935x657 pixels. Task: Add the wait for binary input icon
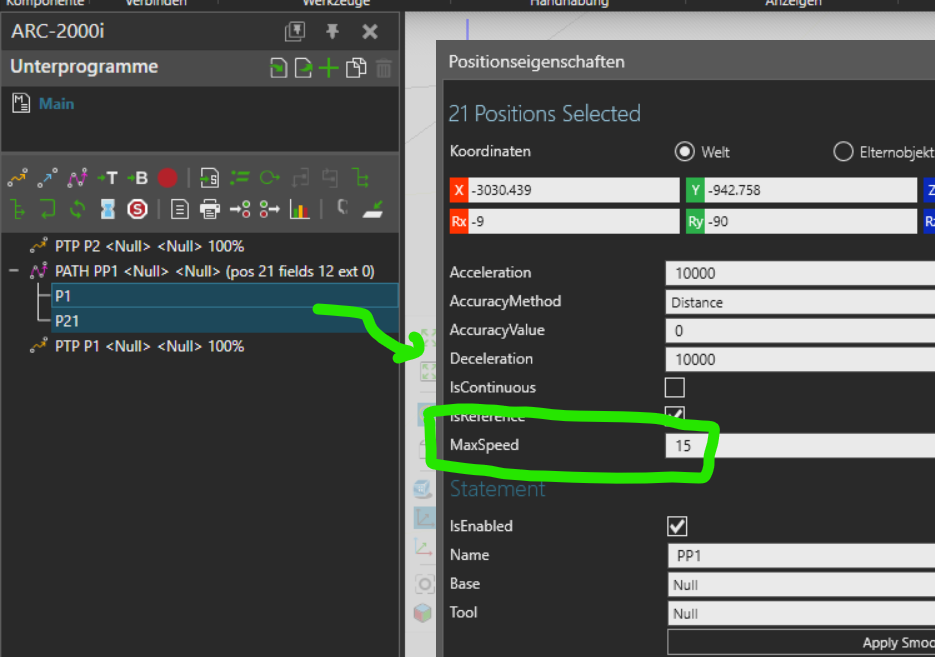[270, 209]
